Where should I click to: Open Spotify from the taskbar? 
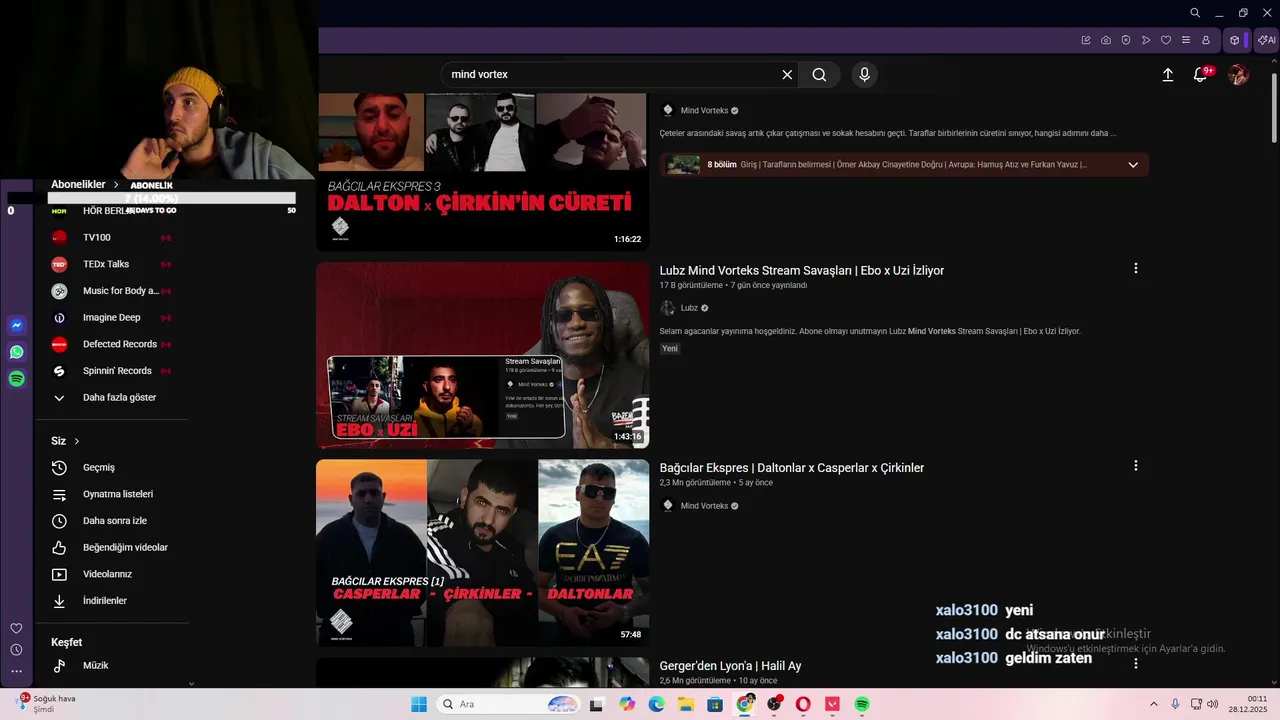(862, 704)
